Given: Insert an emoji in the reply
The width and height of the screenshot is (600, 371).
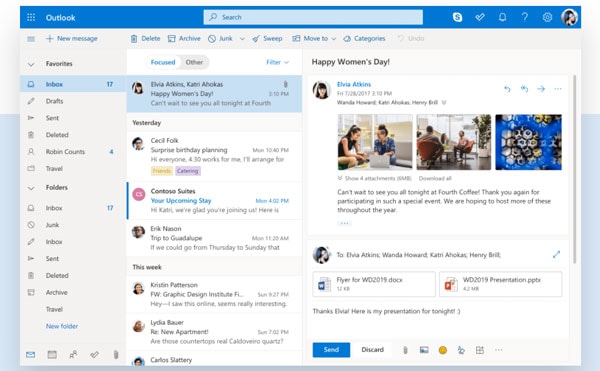Looking at the screenshot, I should pyautogui.click(x=443, y=350).
